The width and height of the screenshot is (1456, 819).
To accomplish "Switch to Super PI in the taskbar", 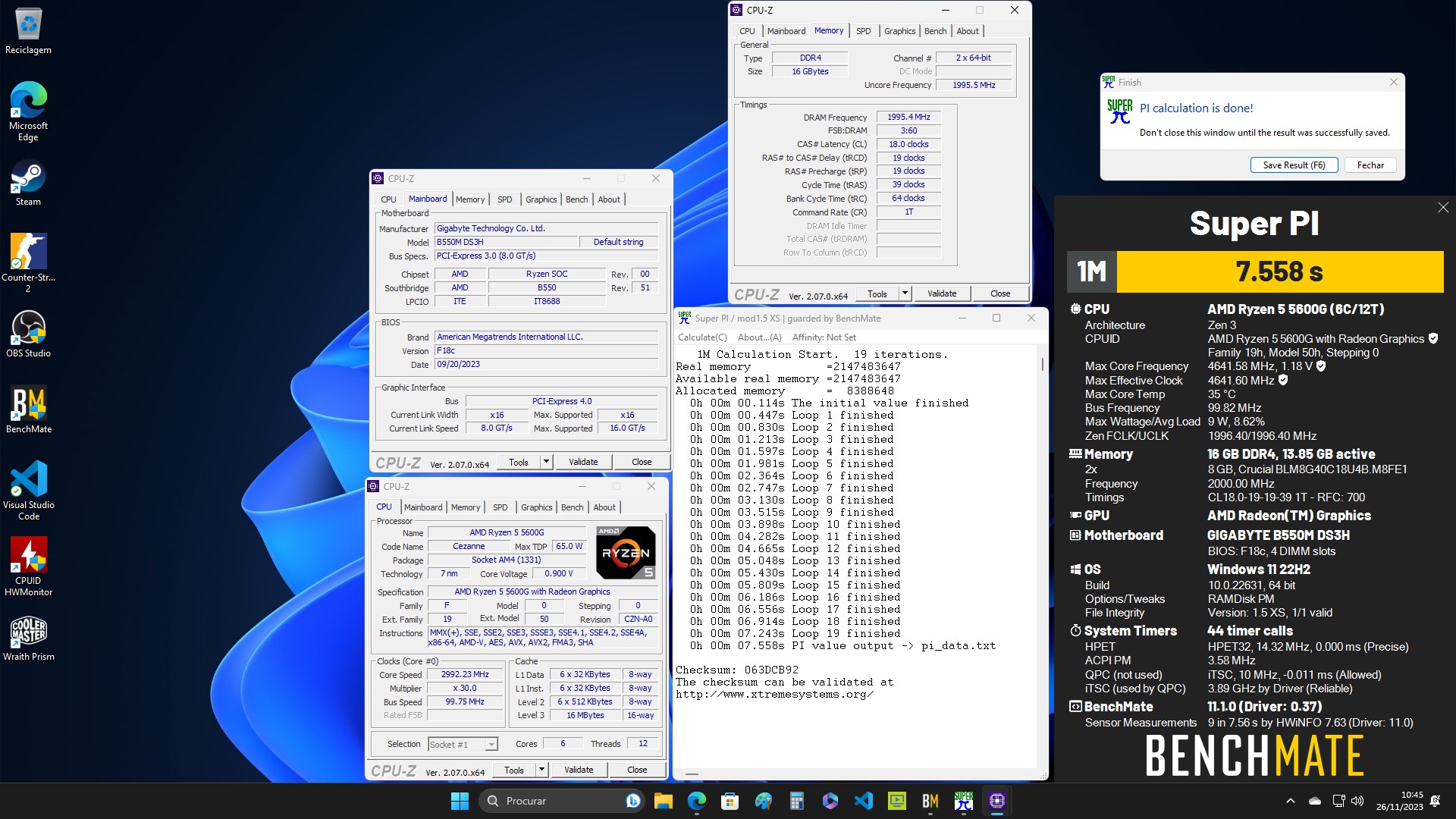I will tap(964, 801).
